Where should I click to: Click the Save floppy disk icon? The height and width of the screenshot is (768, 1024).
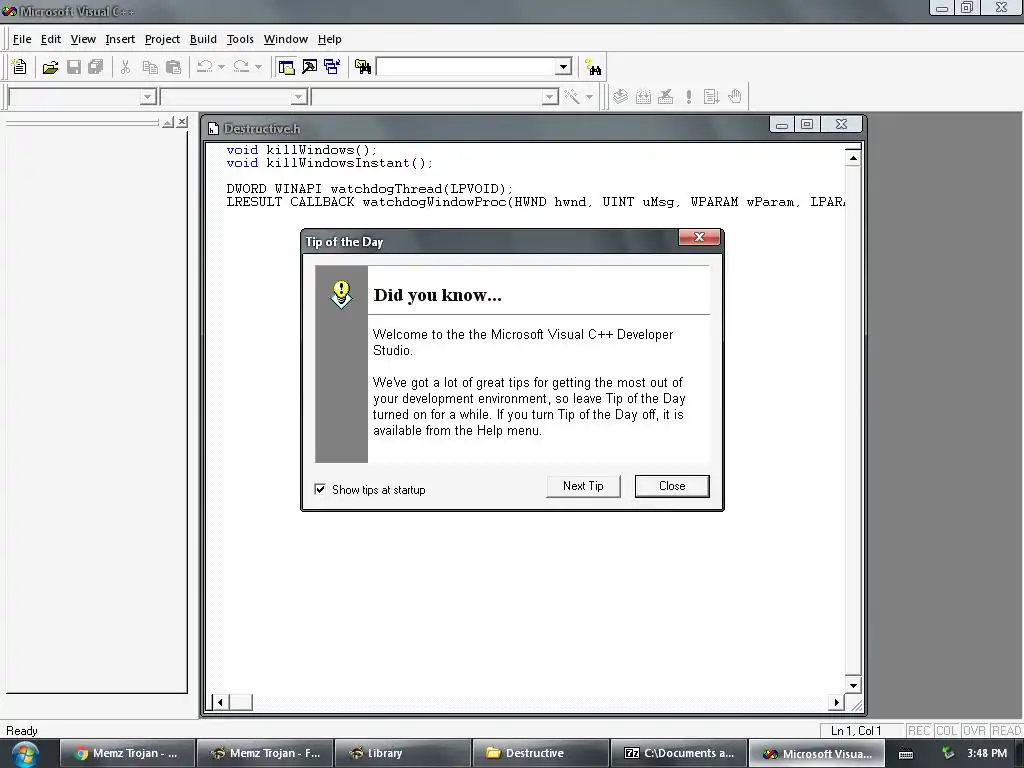[x=74, y=67]
